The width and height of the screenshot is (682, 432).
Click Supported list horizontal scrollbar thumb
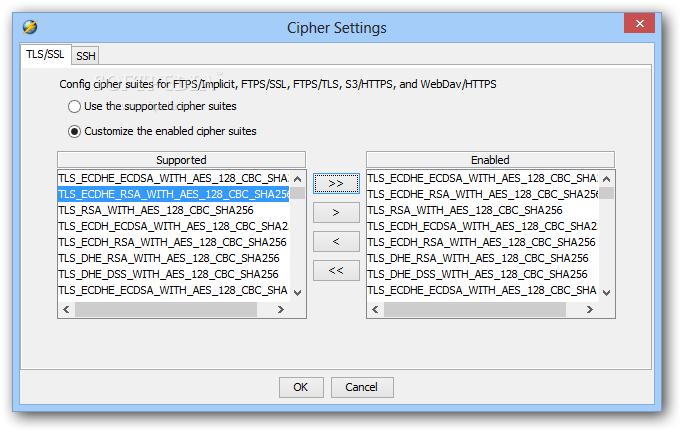point(166,309)
